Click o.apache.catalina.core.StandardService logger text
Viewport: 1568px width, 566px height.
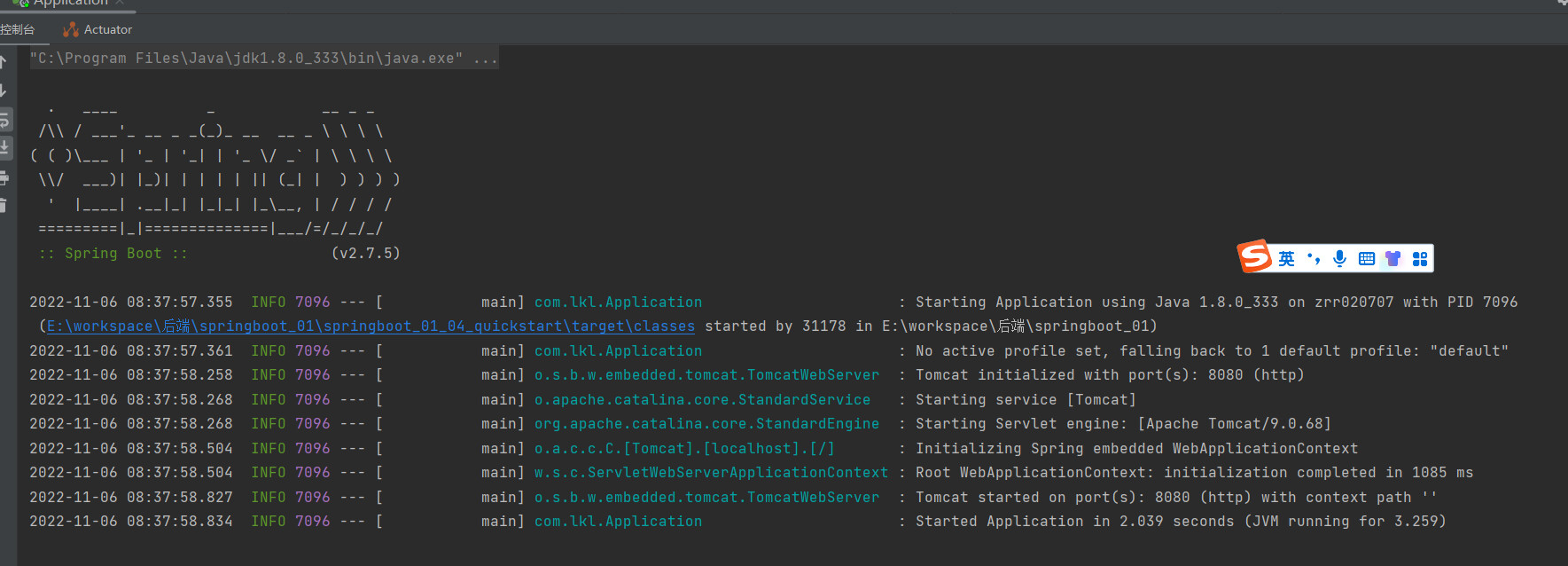702,400
